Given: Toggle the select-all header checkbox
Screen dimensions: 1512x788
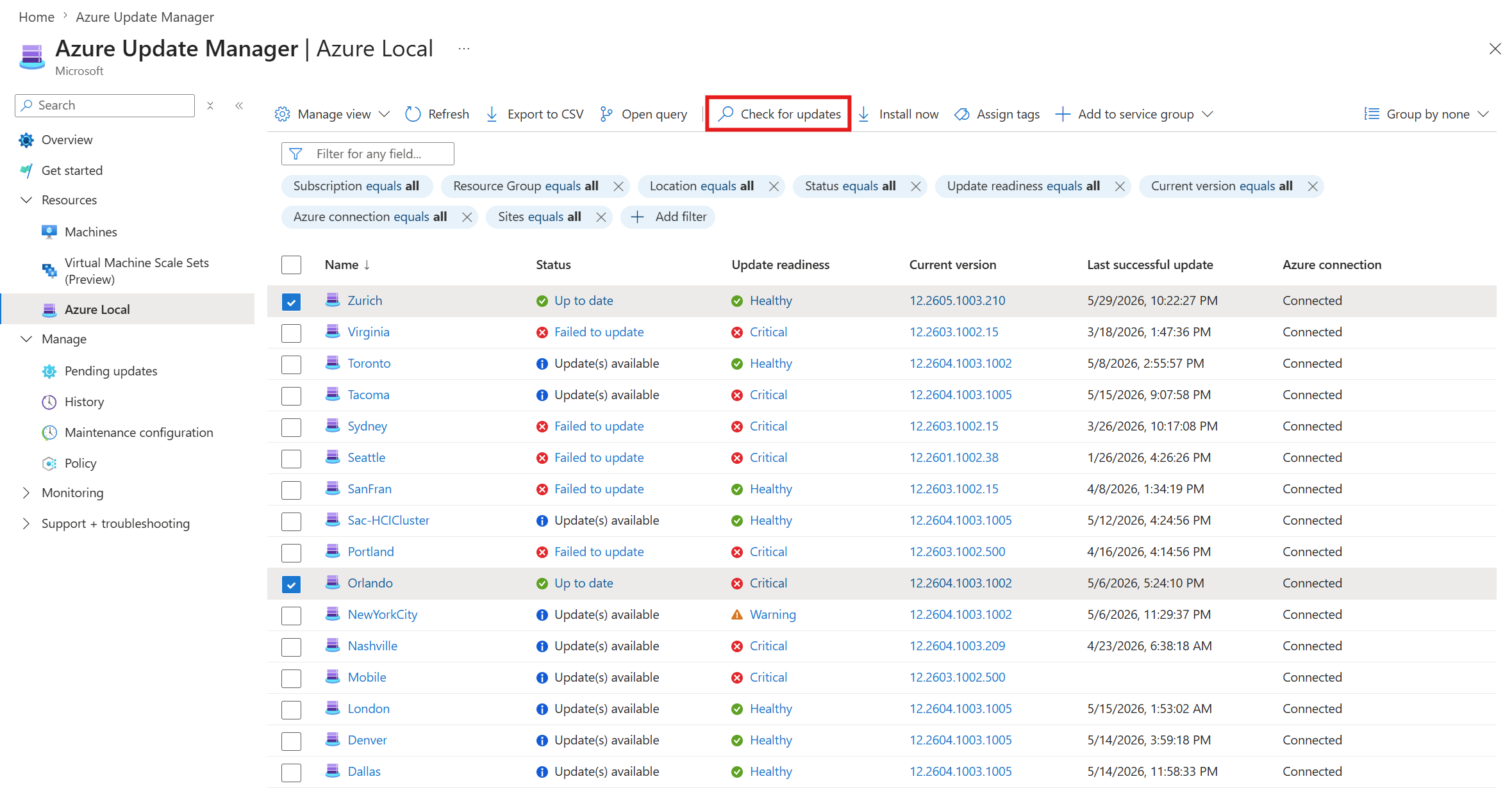Looking at the screenshot, I should coord(291,265).
